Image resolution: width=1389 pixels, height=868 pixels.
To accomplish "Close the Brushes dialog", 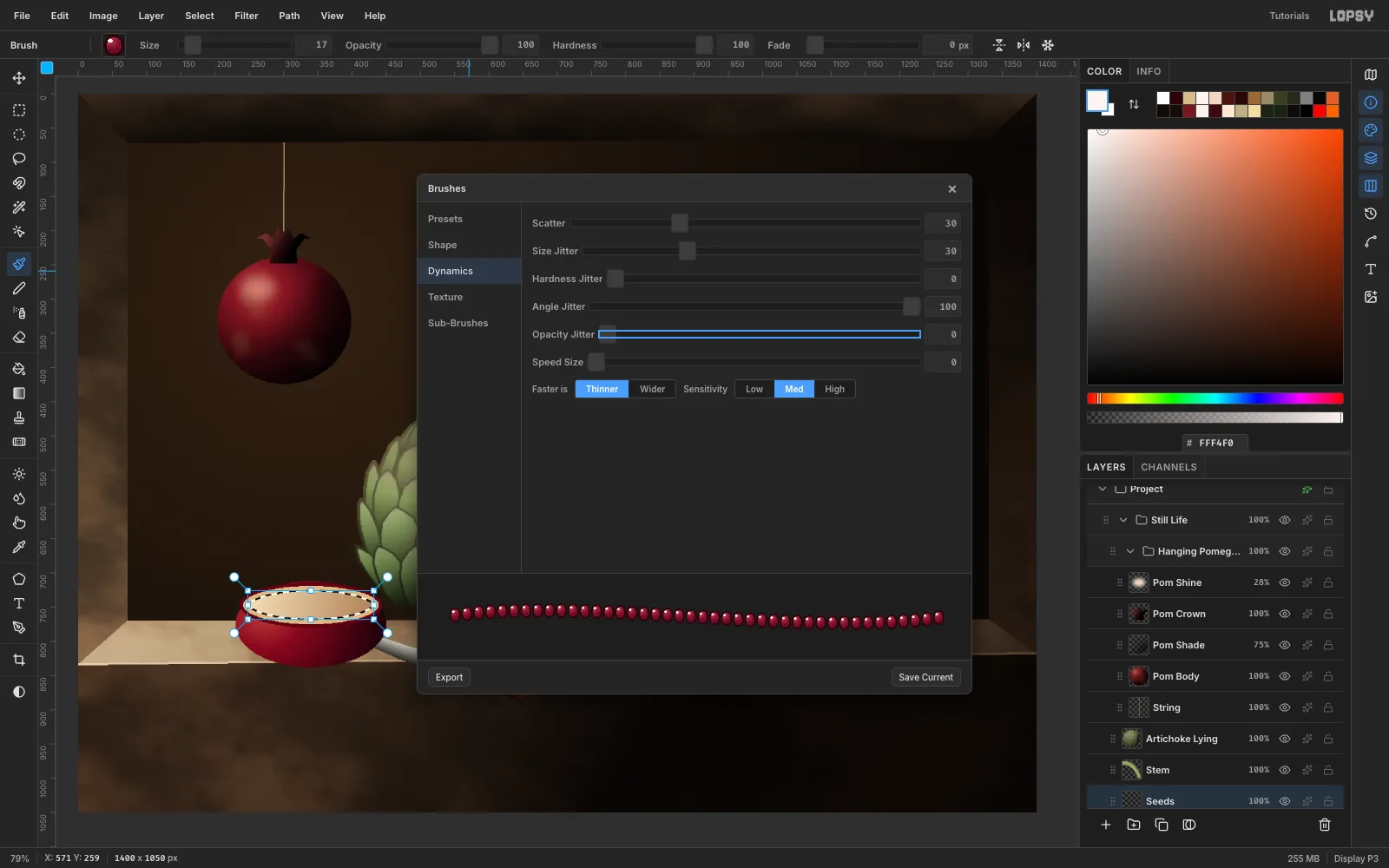I will (952, 188).
